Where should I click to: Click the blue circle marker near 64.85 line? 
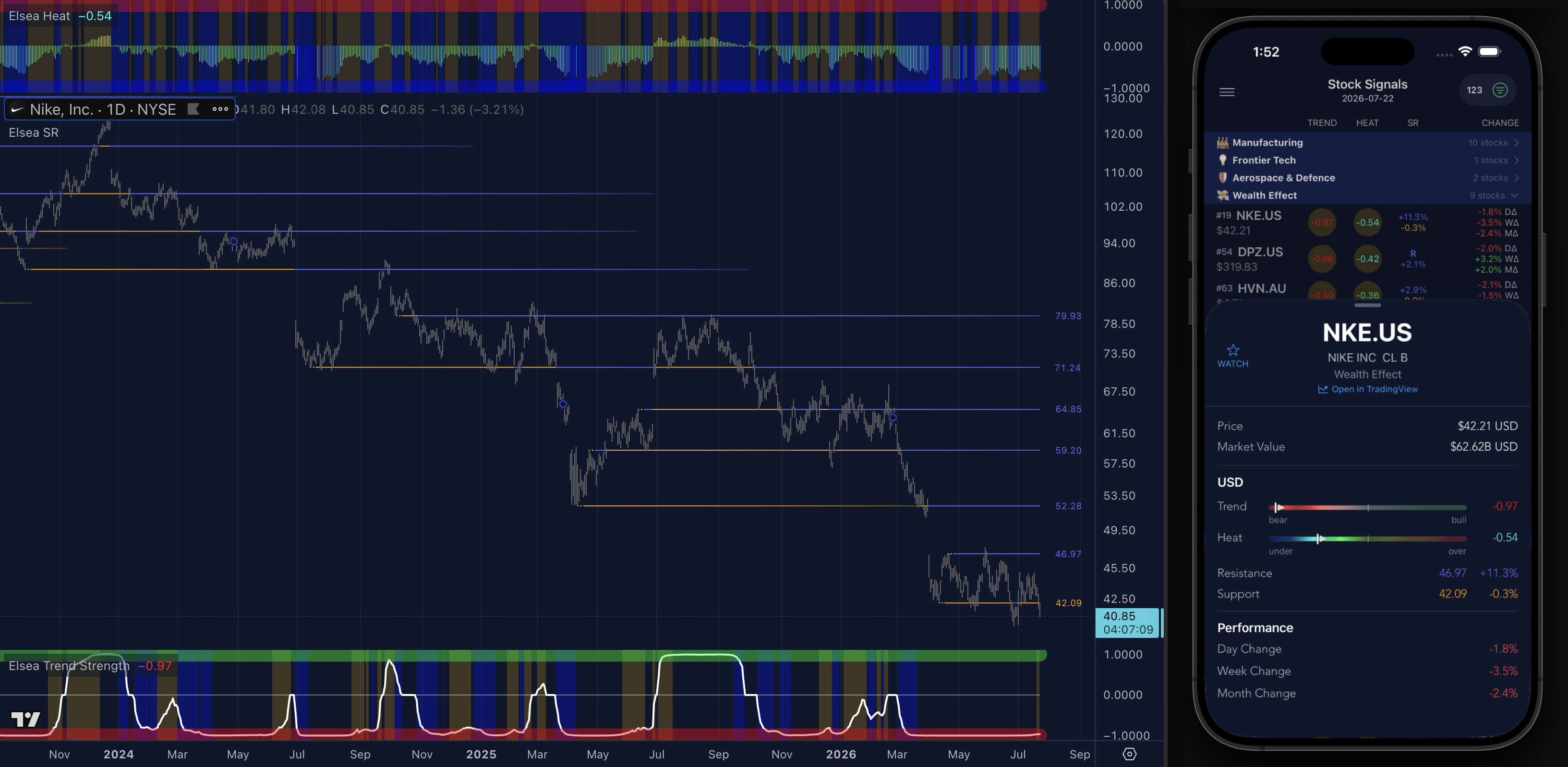click(x=893, y=418)
